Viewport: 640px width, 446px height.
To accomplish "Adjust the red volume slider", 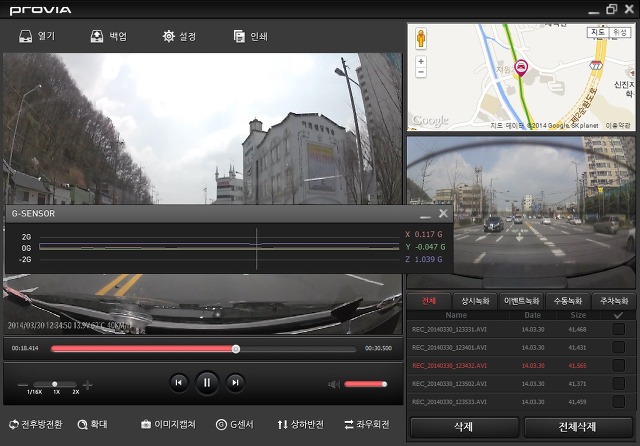I will [365, 384].
